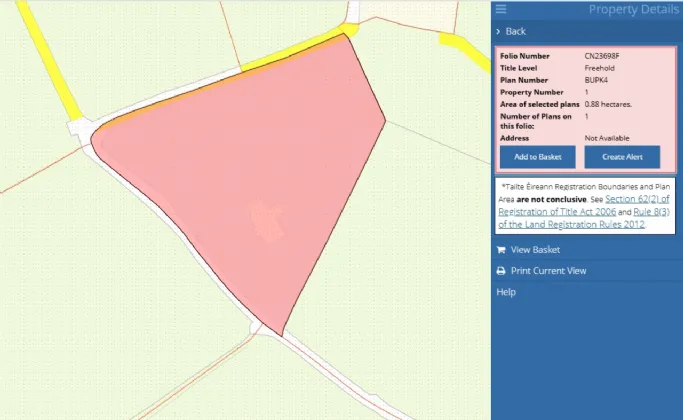The image size is (683, 420).
Task: Click the plan number BUPK4 value
Action: (596, 79)
